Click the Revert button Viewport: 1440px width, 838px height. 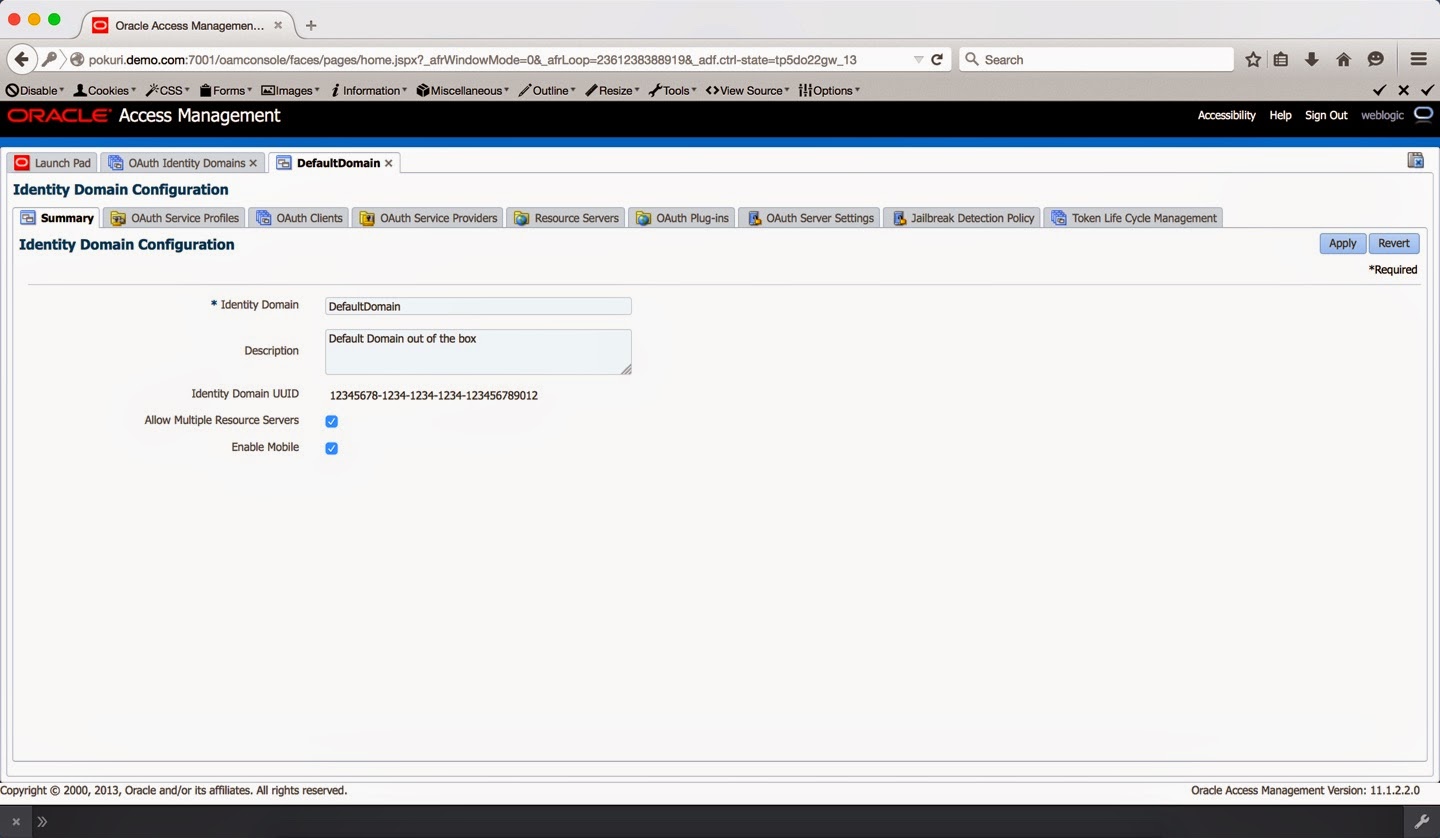tap(1394, 243)
